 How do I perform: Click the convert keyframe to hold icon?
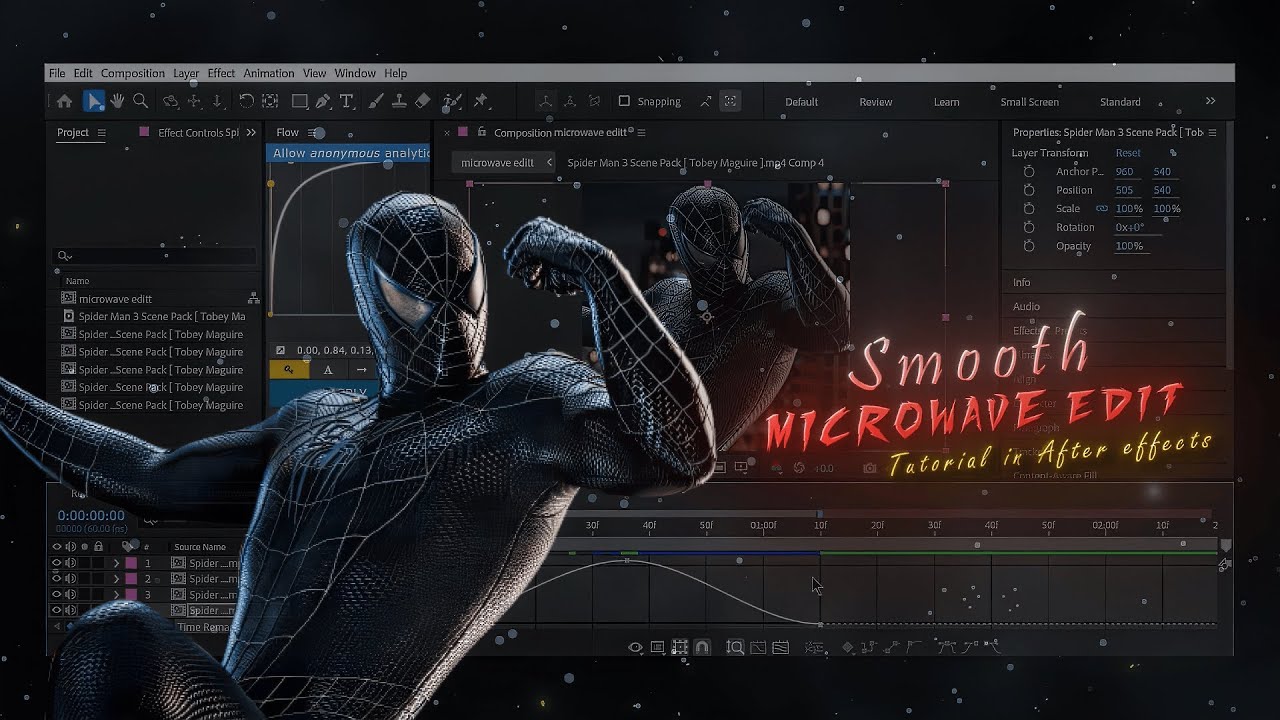tap(868, 647)
